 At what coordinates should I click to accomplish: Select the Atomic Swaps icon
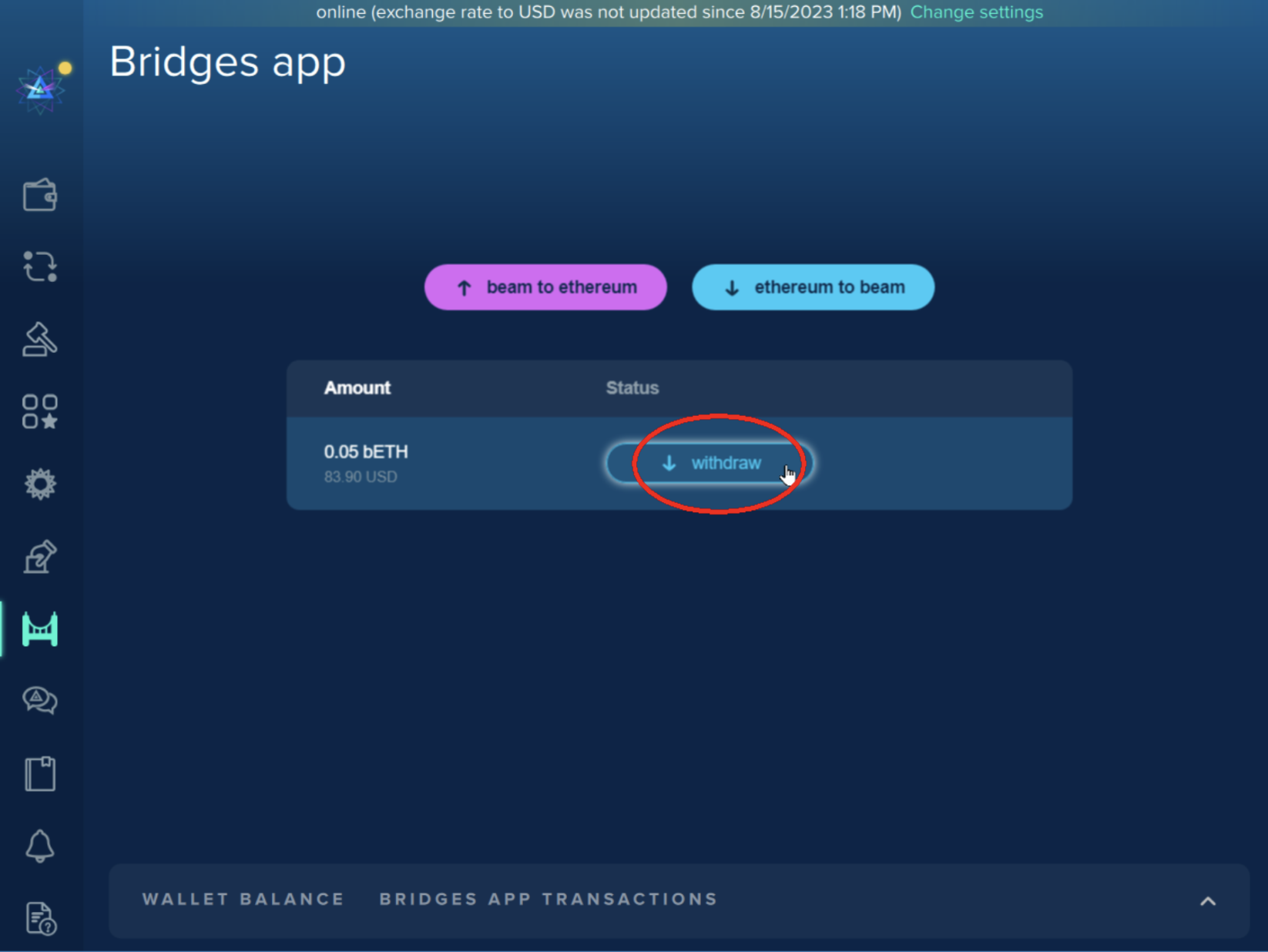point(40,266)
